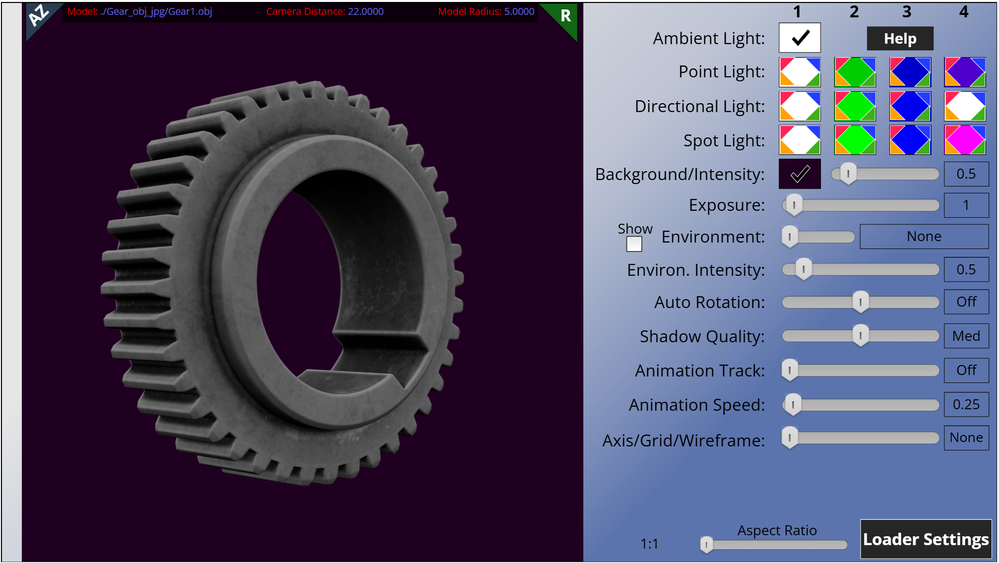Click the Exposure slider track

pos(860,205)
